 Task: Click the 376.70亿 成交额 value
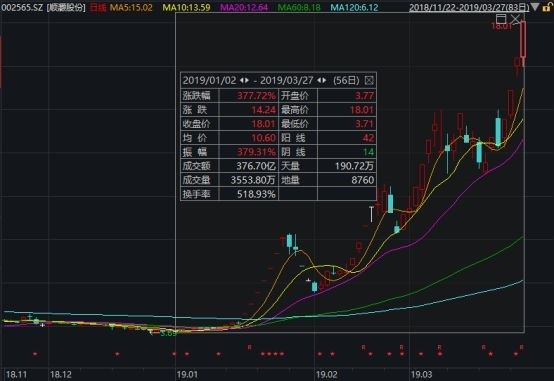pyautogui.click(x=256, y=166)
